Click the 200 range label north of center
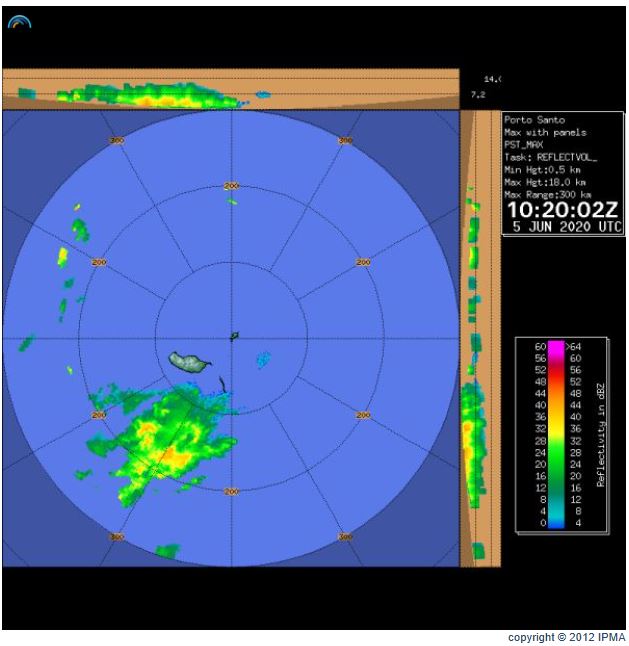The image size is (629, 646). 231,186
